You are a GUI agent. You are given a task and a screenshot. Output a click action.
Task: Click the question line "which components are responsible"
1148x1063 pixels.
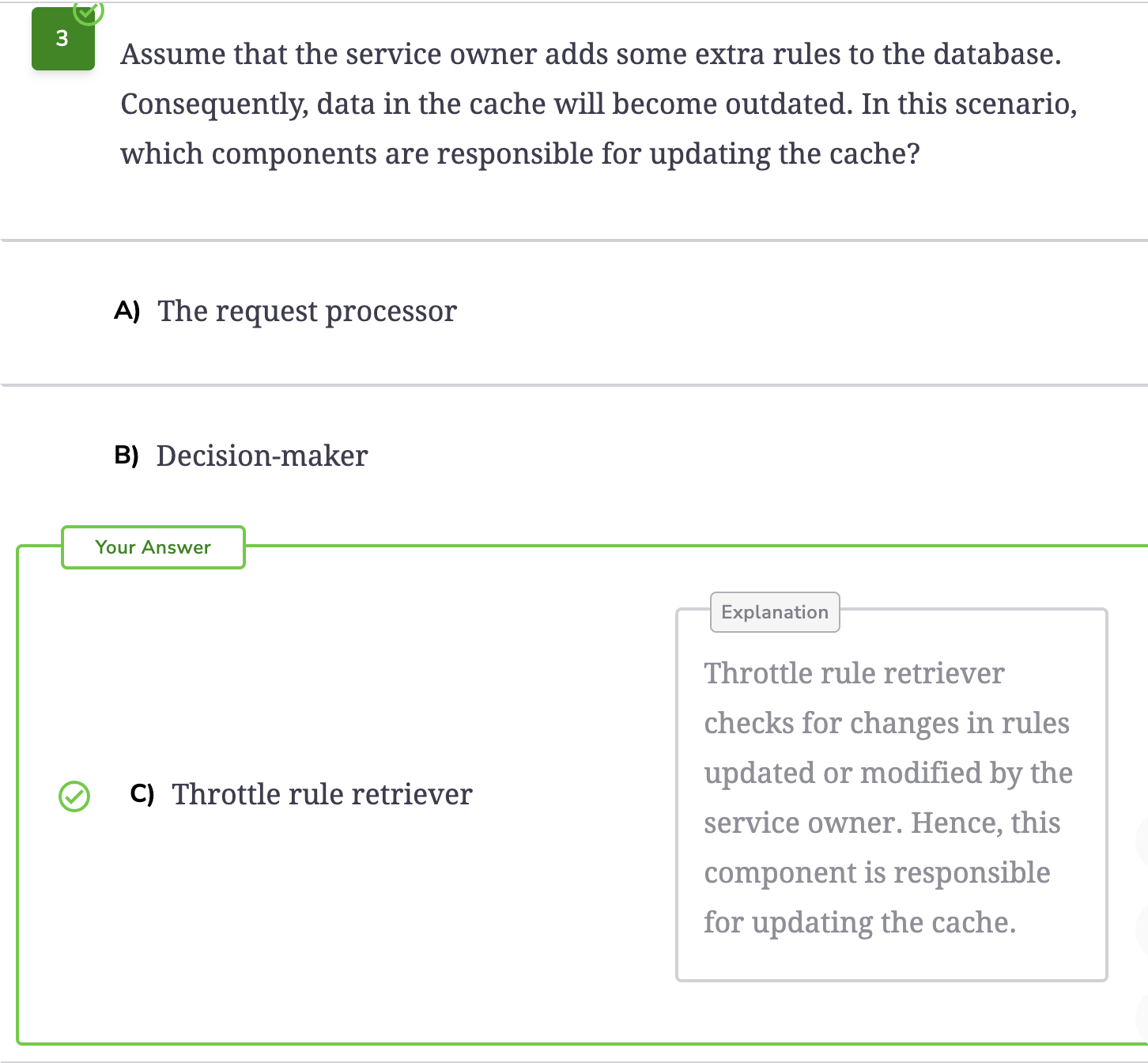click(520, 154)
